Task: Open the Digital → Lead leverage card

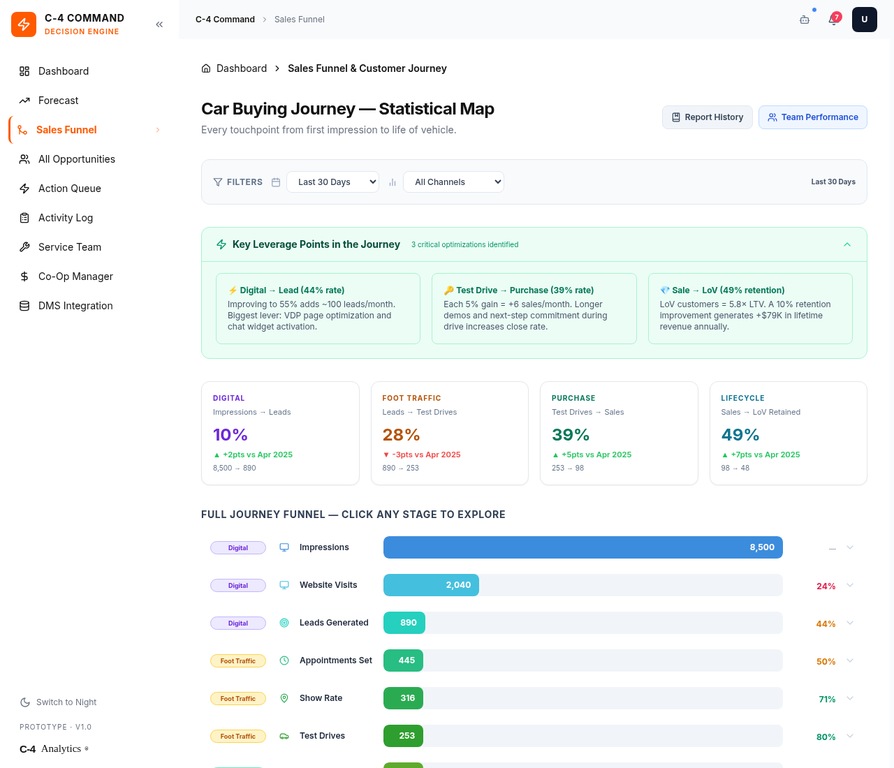Action: (318, 308)
